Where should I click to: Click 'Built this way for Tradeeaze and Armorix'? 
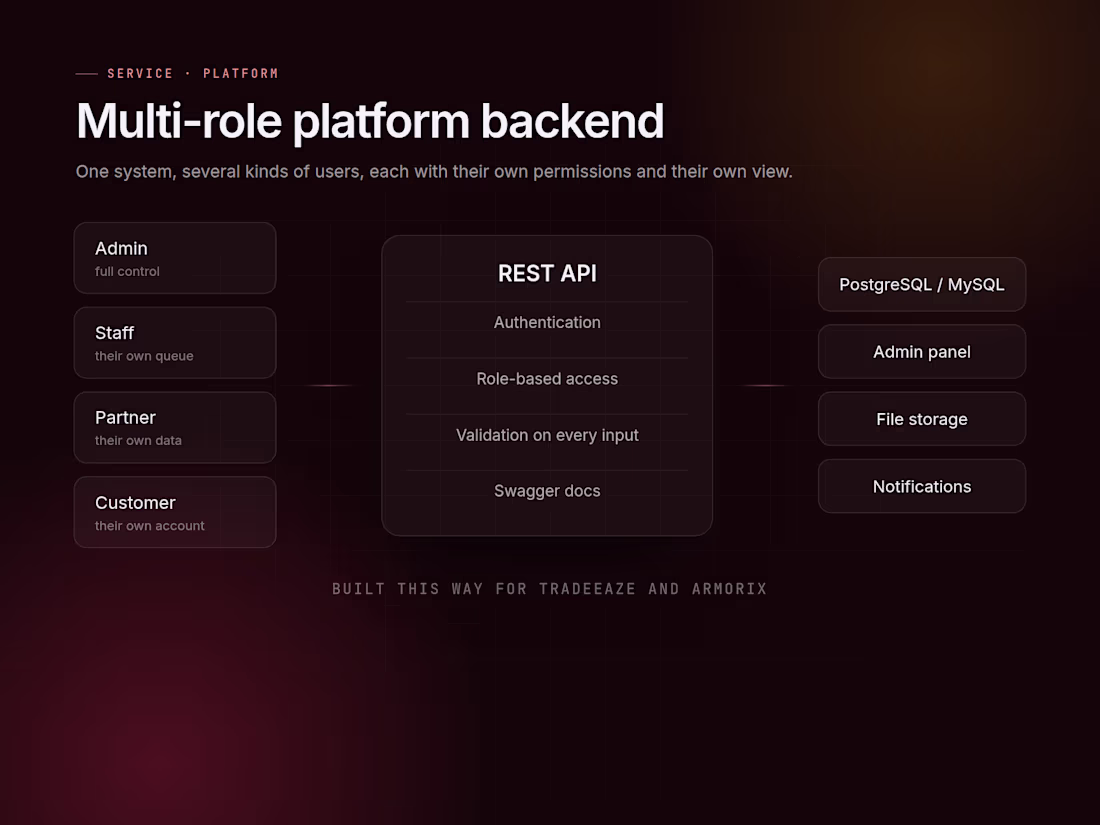[549, 589]
